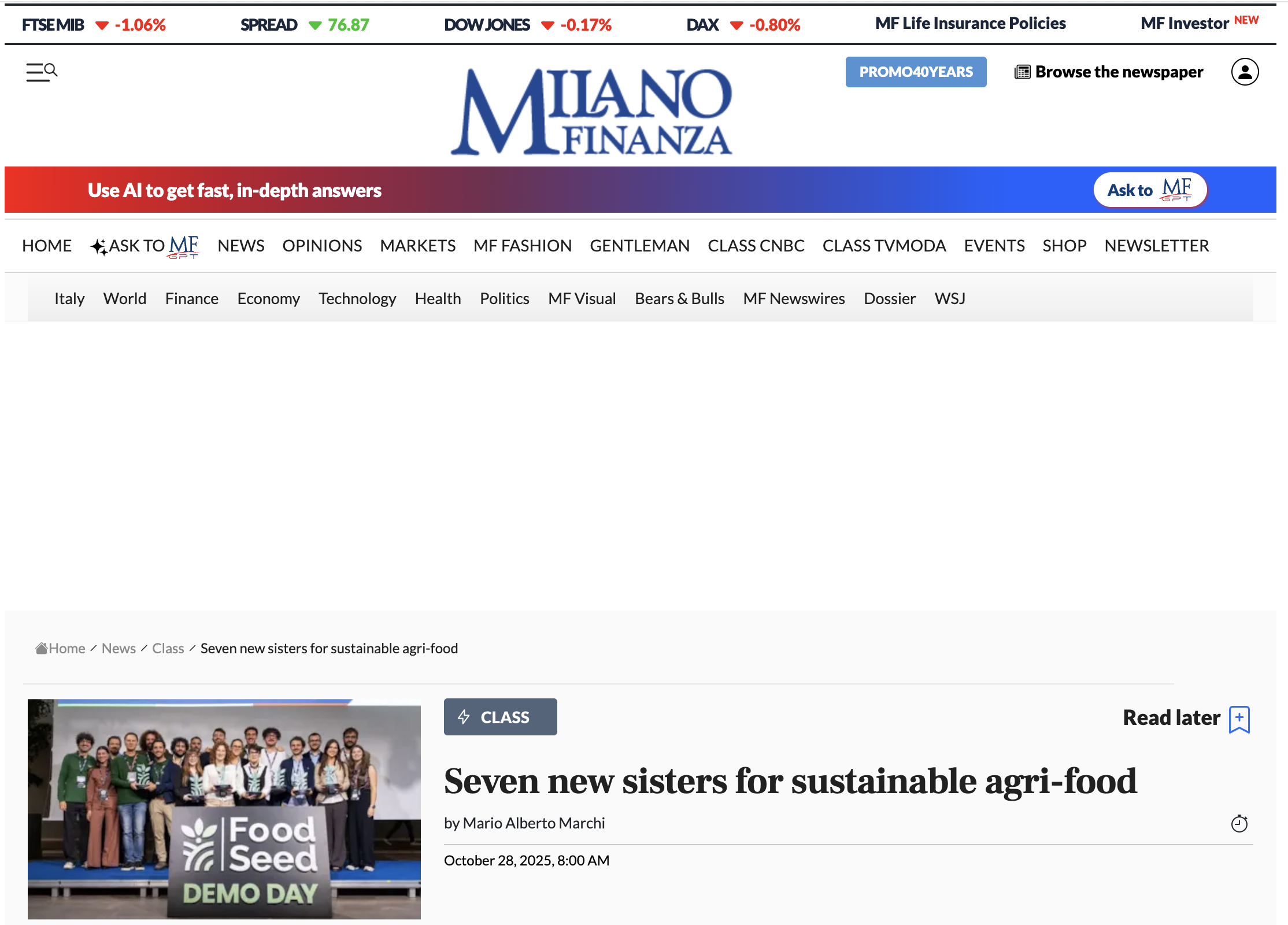Click the author name Mario Alberto Marchi

(534, 823)
